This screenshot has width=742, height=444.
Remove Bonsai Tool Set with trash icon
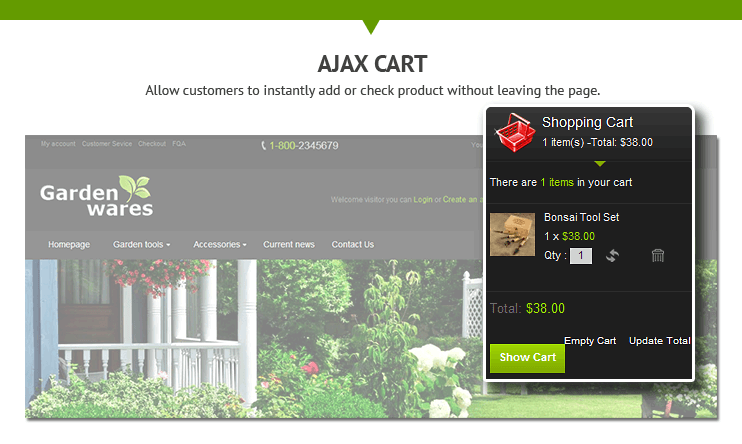coord(658,256)
